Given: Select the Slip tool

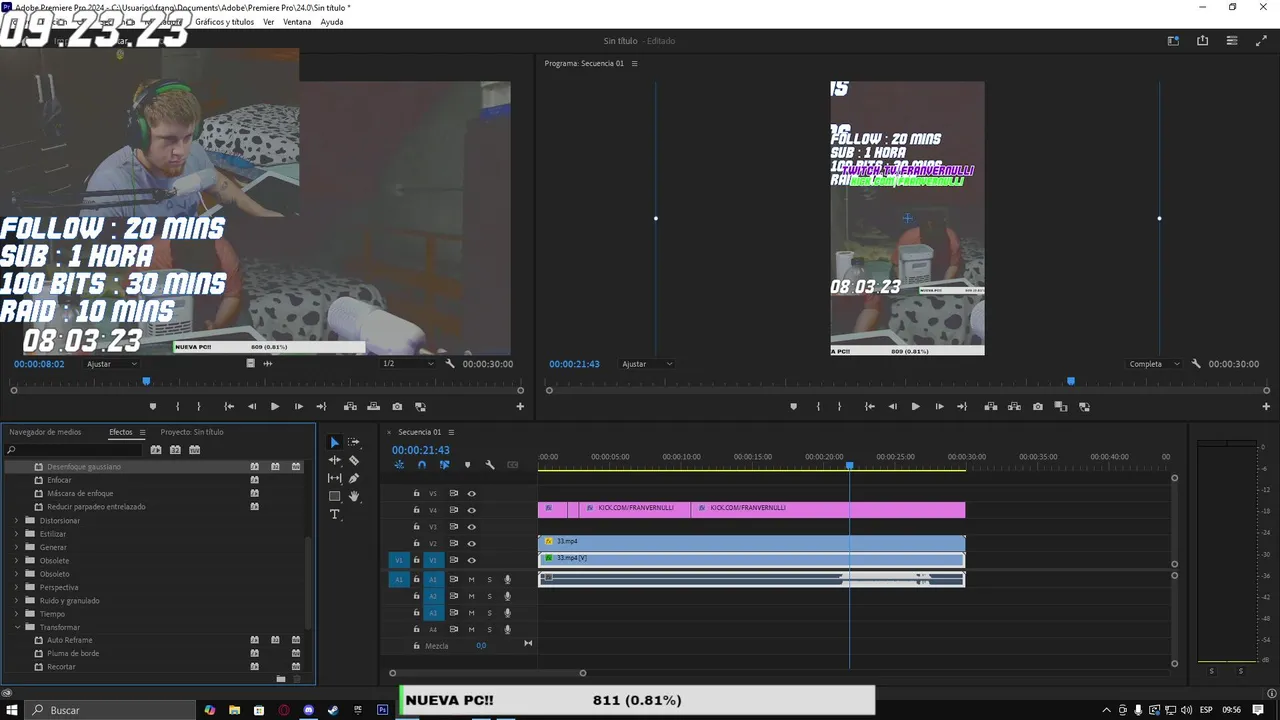Looking at the screenshot, I should pos(334,478).
